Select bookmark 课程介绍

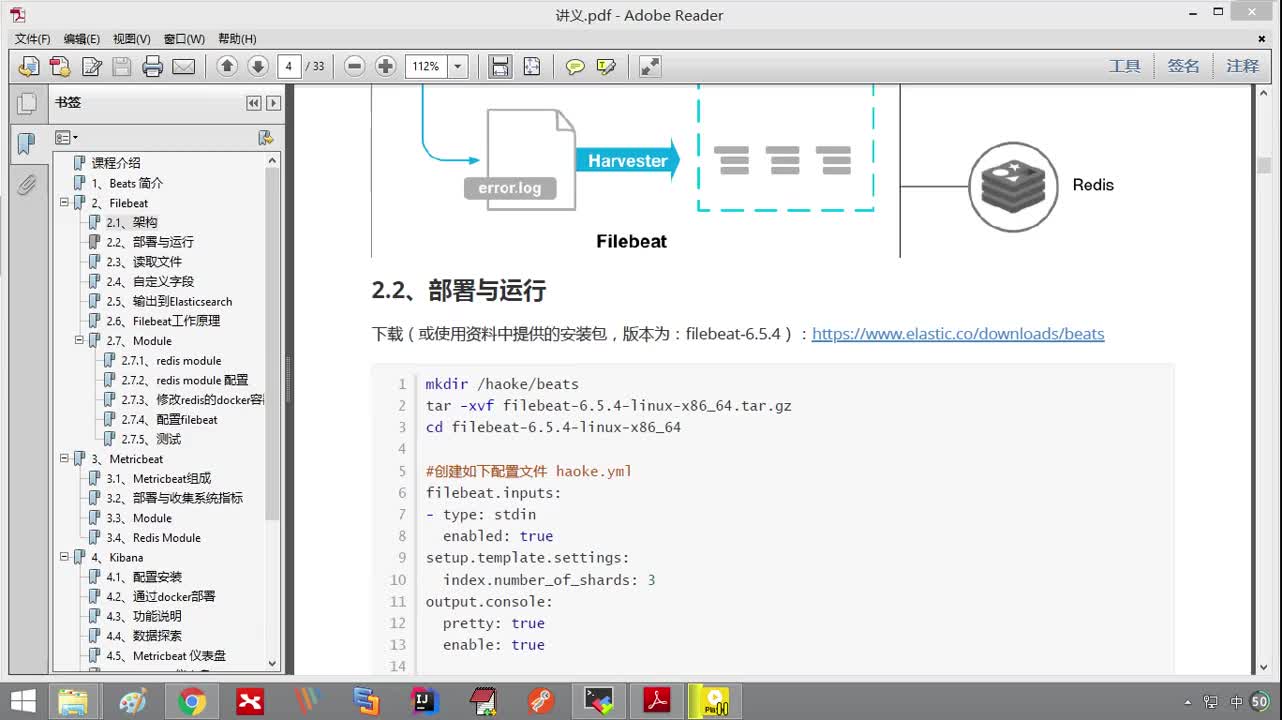click(116, 163)
